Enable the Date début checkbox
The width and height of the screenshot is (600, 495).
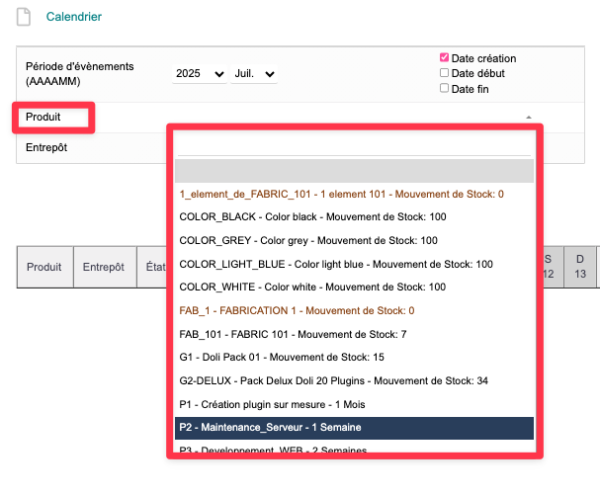(444, 73)
